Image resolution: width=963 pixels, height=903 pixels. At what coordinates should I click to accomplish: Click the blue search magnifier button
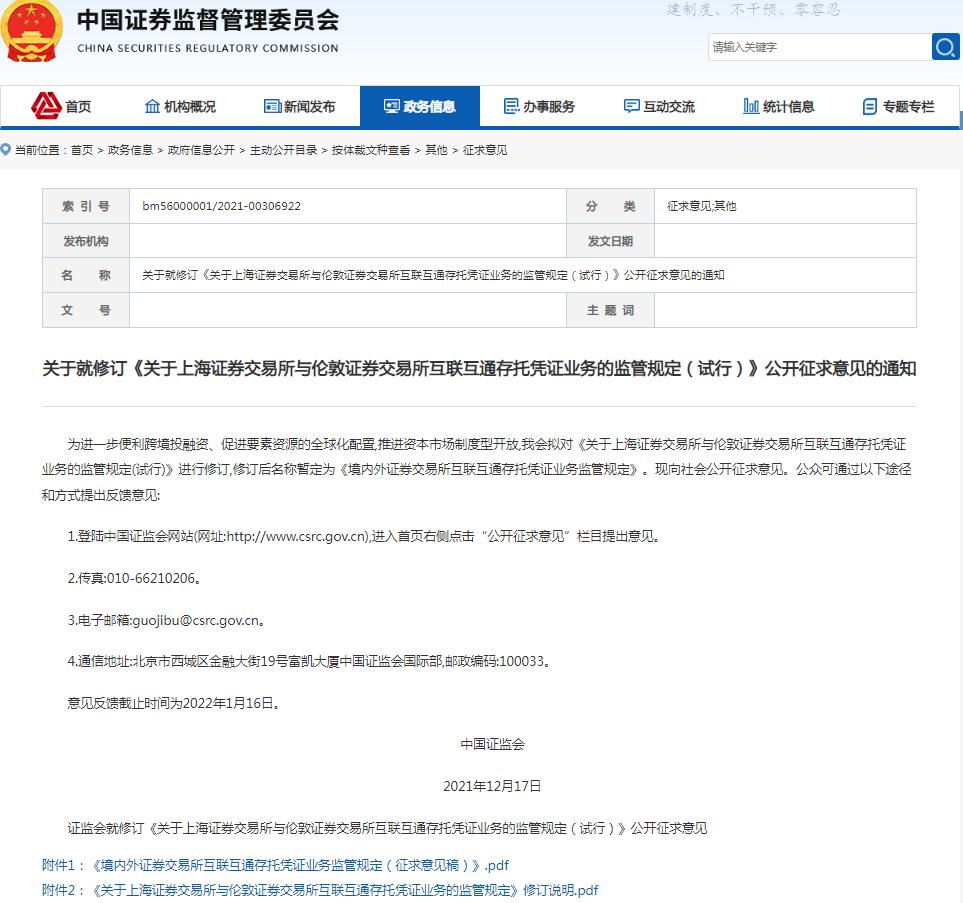click(x=945, y=47)
